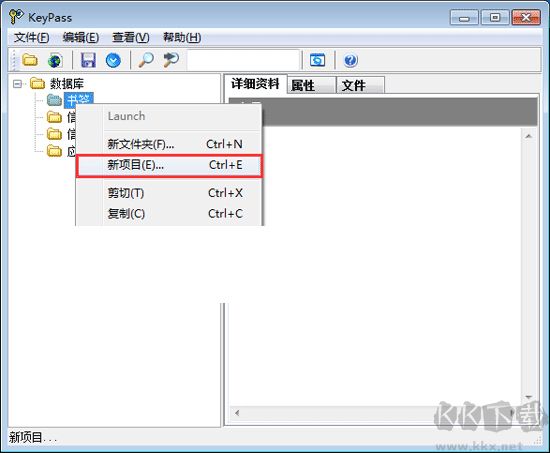Switch to the 属性 tab
The image size is (550, 453).
pyautogui.click(x=312, y=85)
